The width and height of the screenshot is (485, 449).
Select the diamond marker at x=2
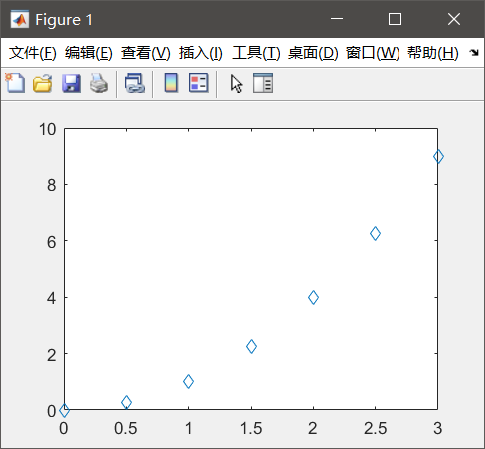[313, 297]
